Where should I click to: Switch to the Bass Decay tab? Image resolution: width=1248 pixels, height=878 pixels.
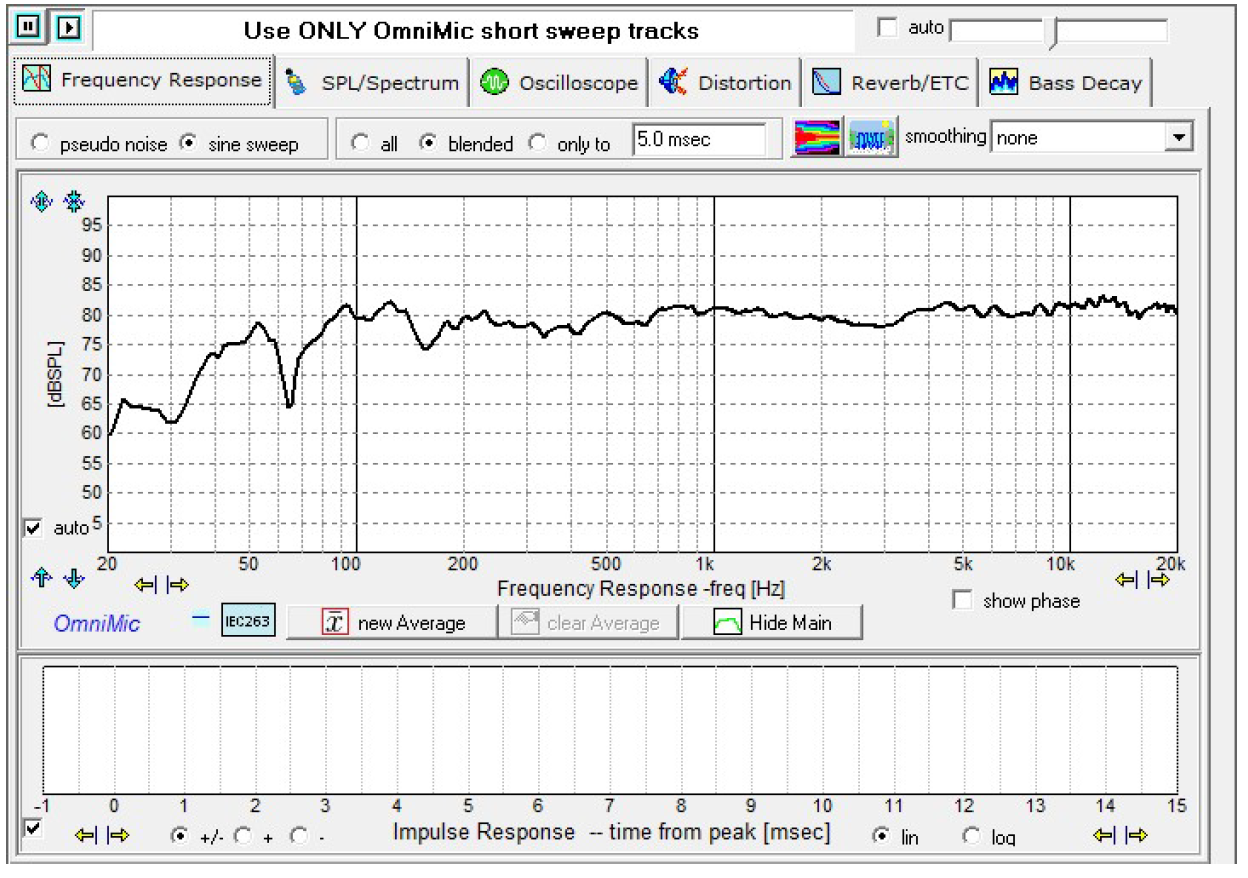[x=1066, y=83]
